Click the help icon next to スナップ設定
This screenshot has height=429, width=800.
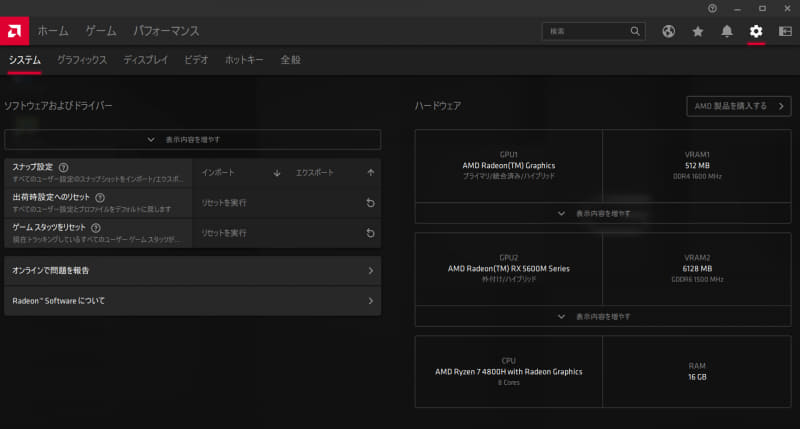(63, 167)
